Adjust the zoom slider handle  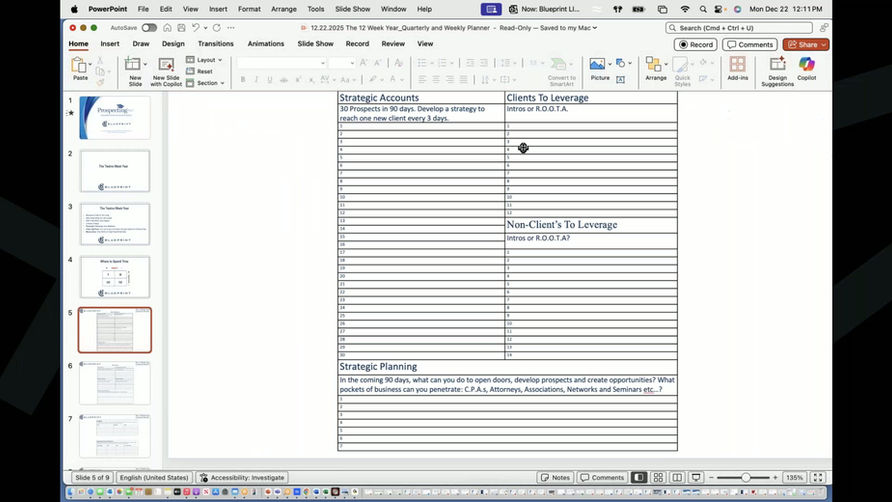(x=746, y=478)
